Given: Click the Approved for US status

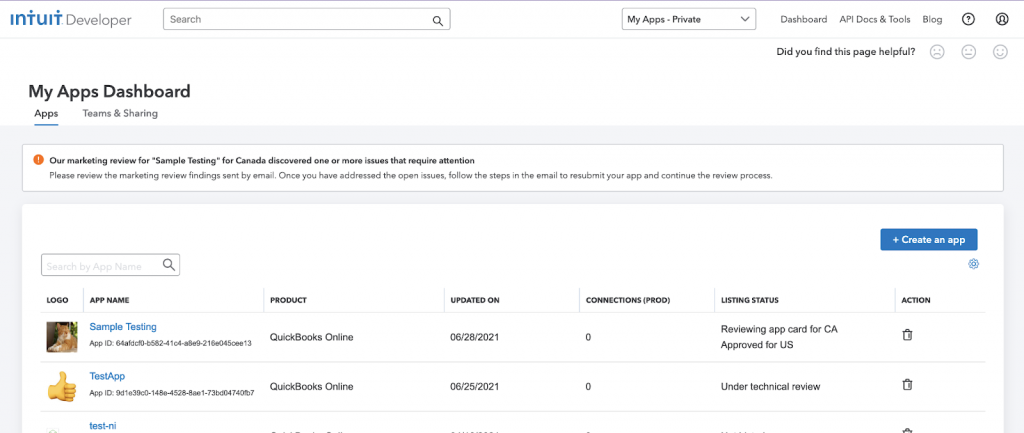Looking at the screenshot, I should (757, 345).
